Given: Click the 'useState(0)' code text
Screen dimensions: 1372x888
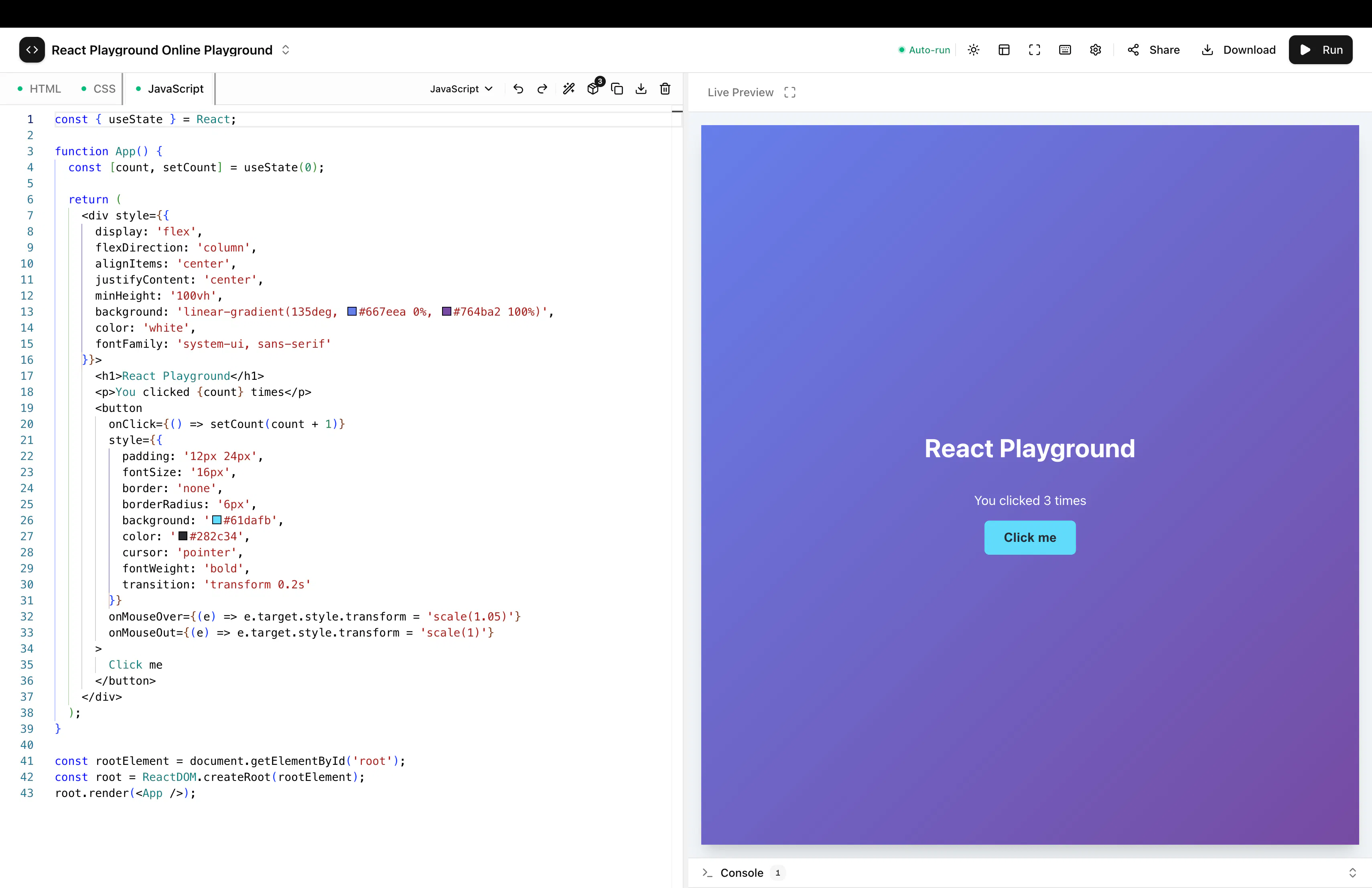Looking at the screenshot, I should pos(280,168).
